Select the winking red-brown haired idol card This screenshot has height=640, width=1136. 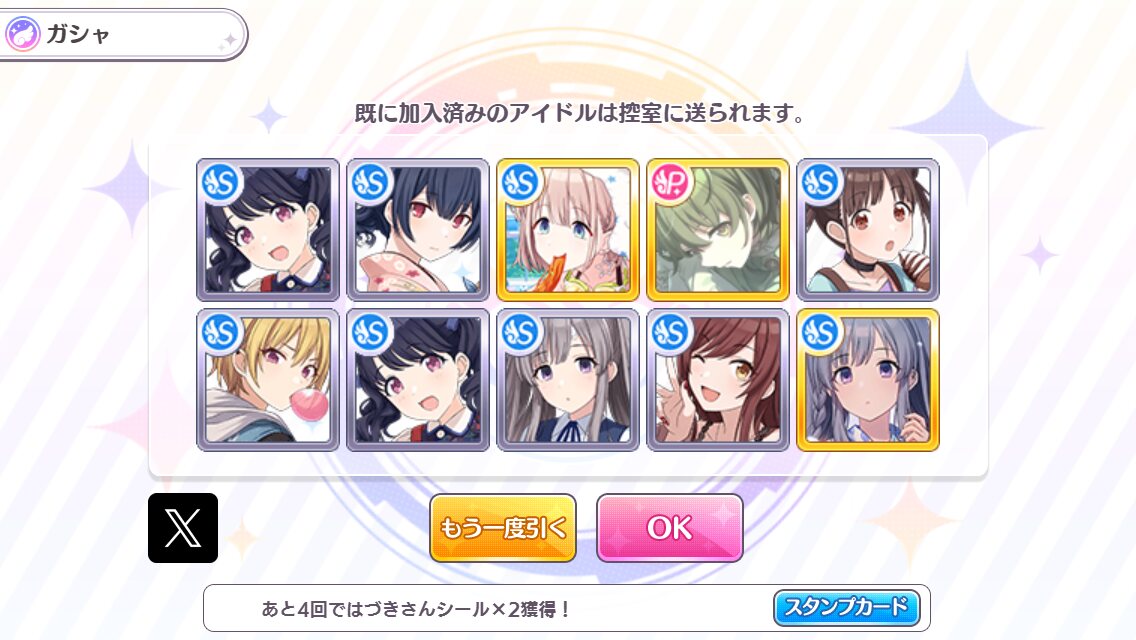(717, 380)
